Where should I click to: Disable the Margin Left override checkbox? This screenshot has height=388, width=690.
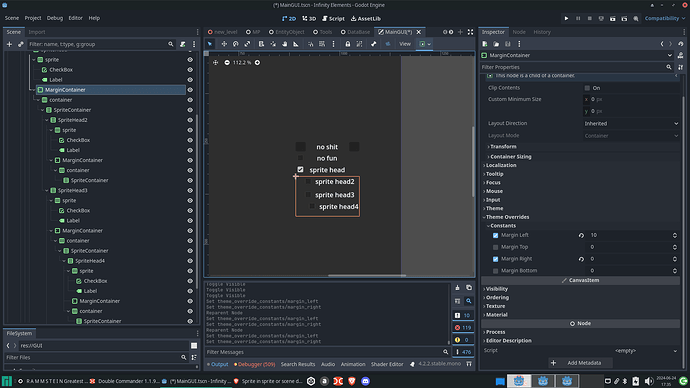tap(495, 235)
